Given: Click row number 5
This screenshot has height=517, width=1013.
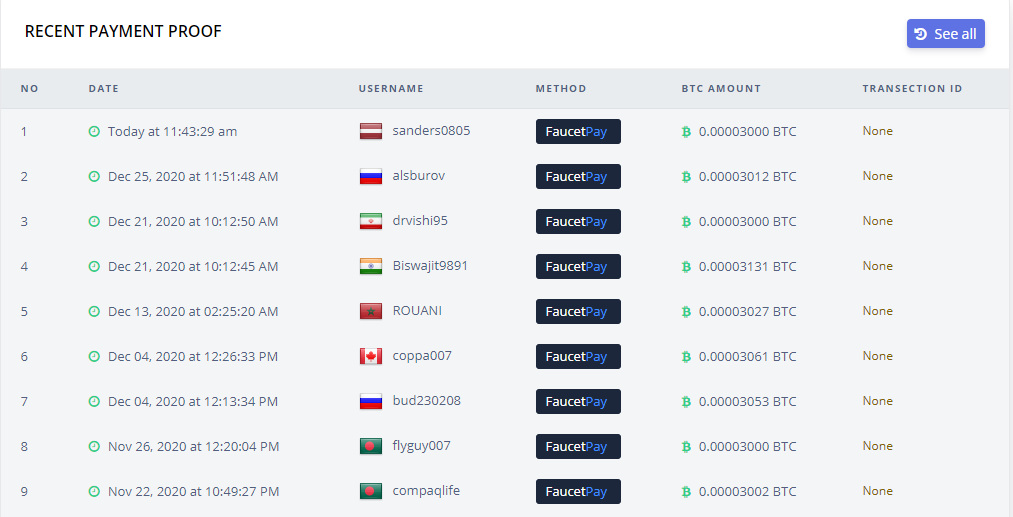Looking at the screenshot, I should [24, 311].
